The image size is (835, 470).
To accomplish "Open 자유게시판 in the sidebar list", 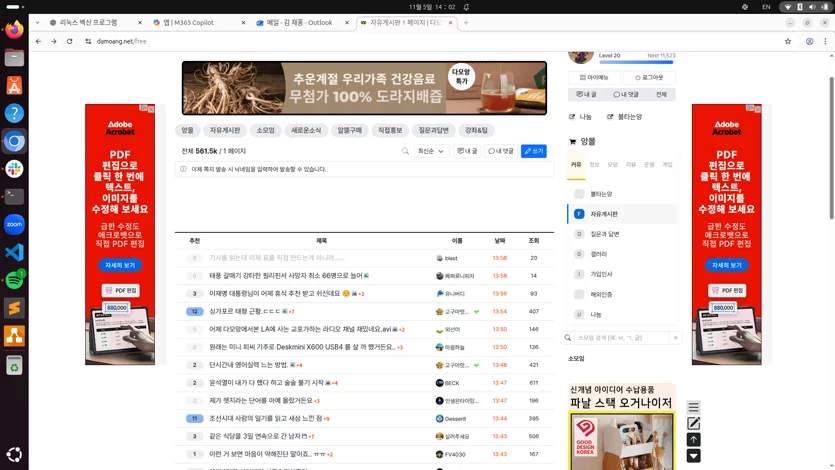I will [x=622, y=214].
